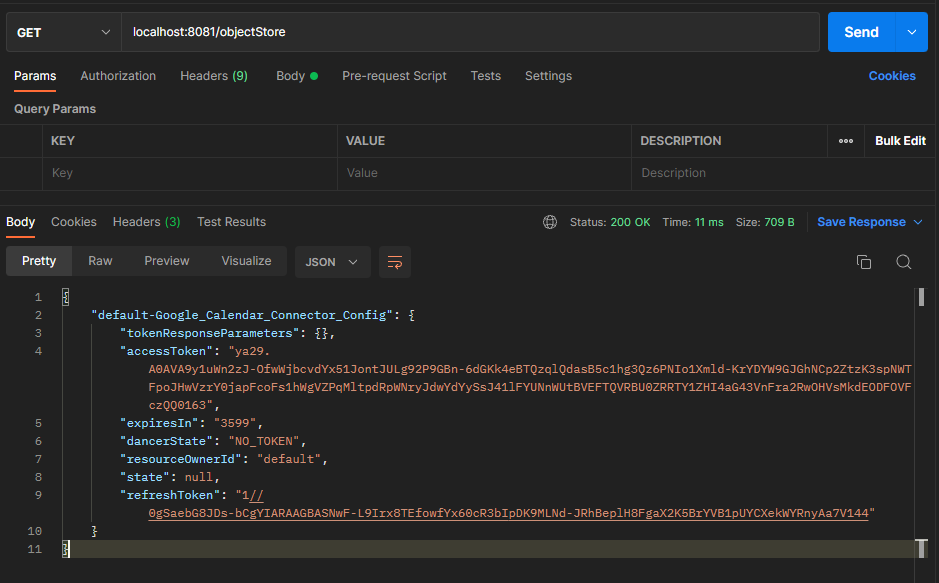
Task: Click the "NO_TOKEN" value text
Action: coord(264,441)
